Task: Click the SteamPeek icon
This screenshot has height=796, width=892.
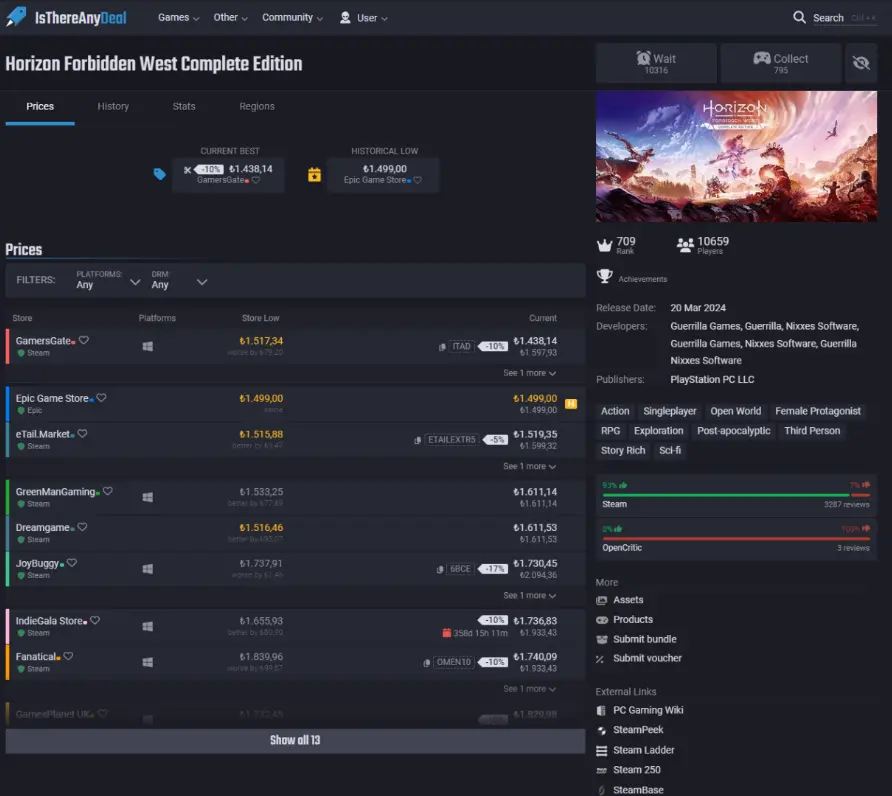Action: tap(601, 731)
